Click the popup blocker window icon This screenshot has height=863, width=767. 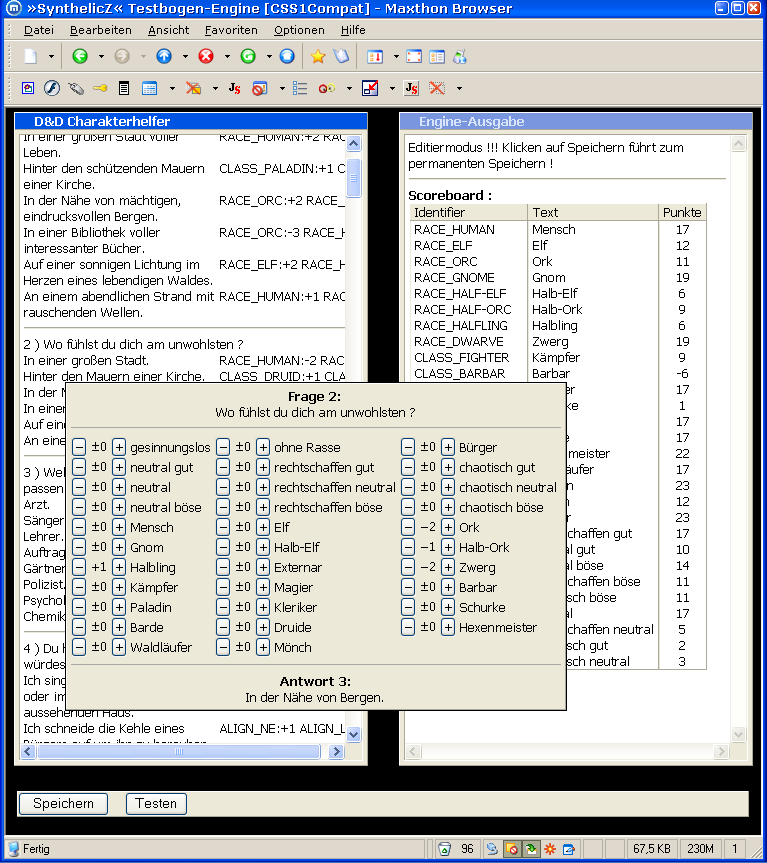pyautogui.click(x=259, y=88)
